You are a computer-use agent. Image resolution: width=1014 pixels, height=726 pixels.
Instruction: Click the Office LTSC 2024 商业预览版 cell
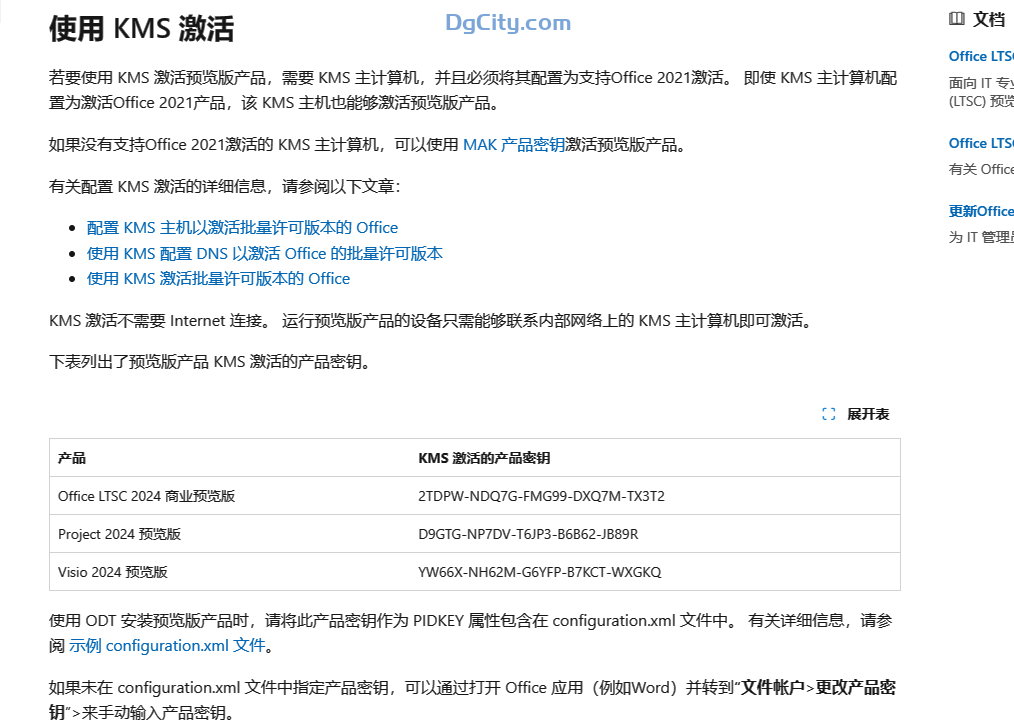point(146,496)
